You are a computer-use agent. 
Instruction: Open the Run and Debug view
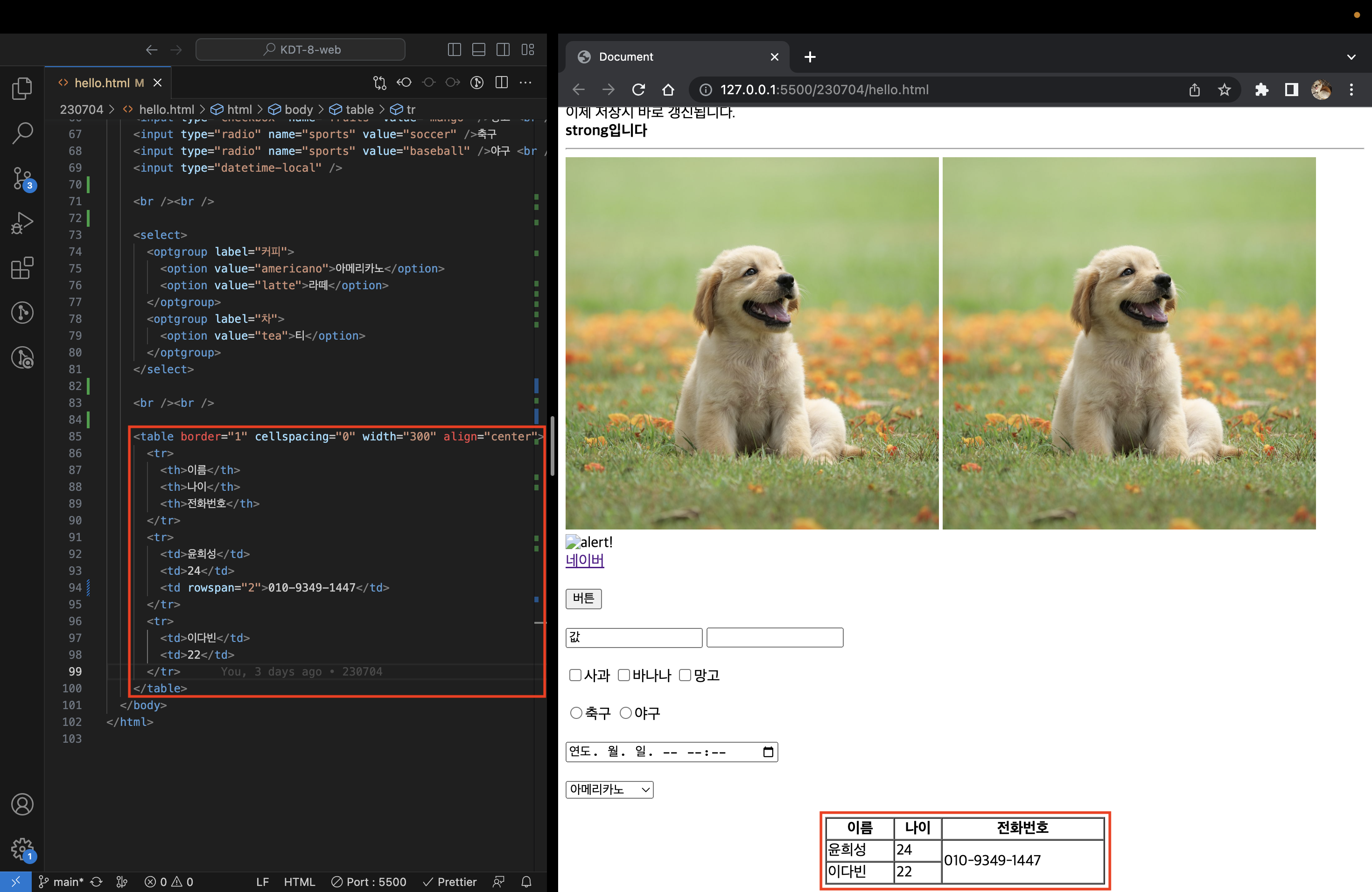coord(22,223)
